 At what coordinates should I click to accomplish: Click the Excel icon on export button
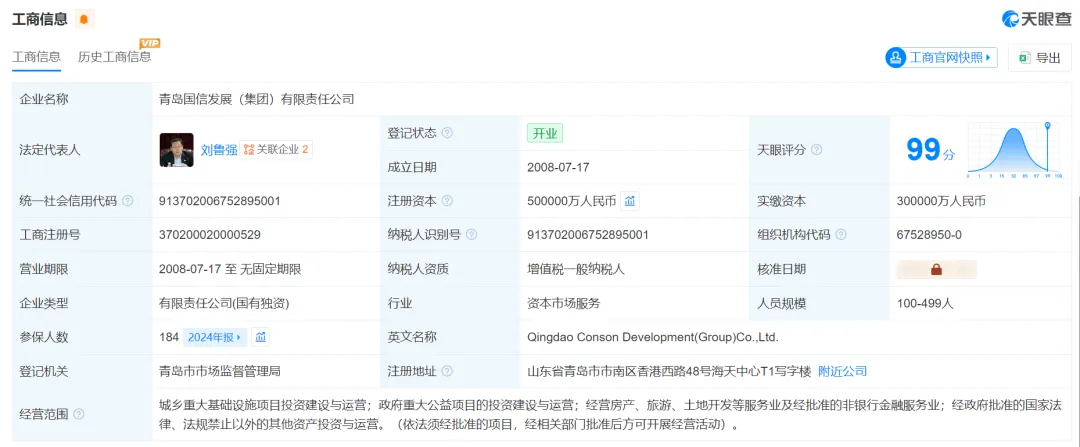1024,58
